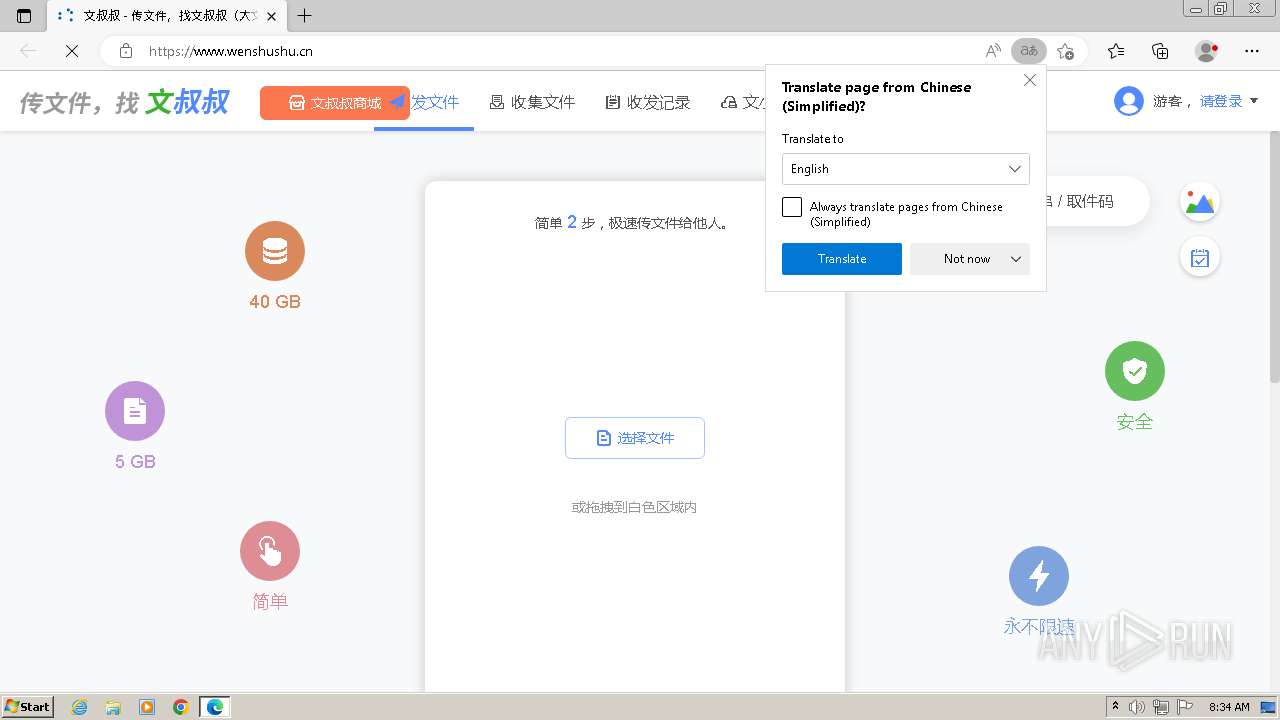The height and width of the screenshot is (720, 1280).
Task: View site information lock icon
Action: (x=126, y=51)
